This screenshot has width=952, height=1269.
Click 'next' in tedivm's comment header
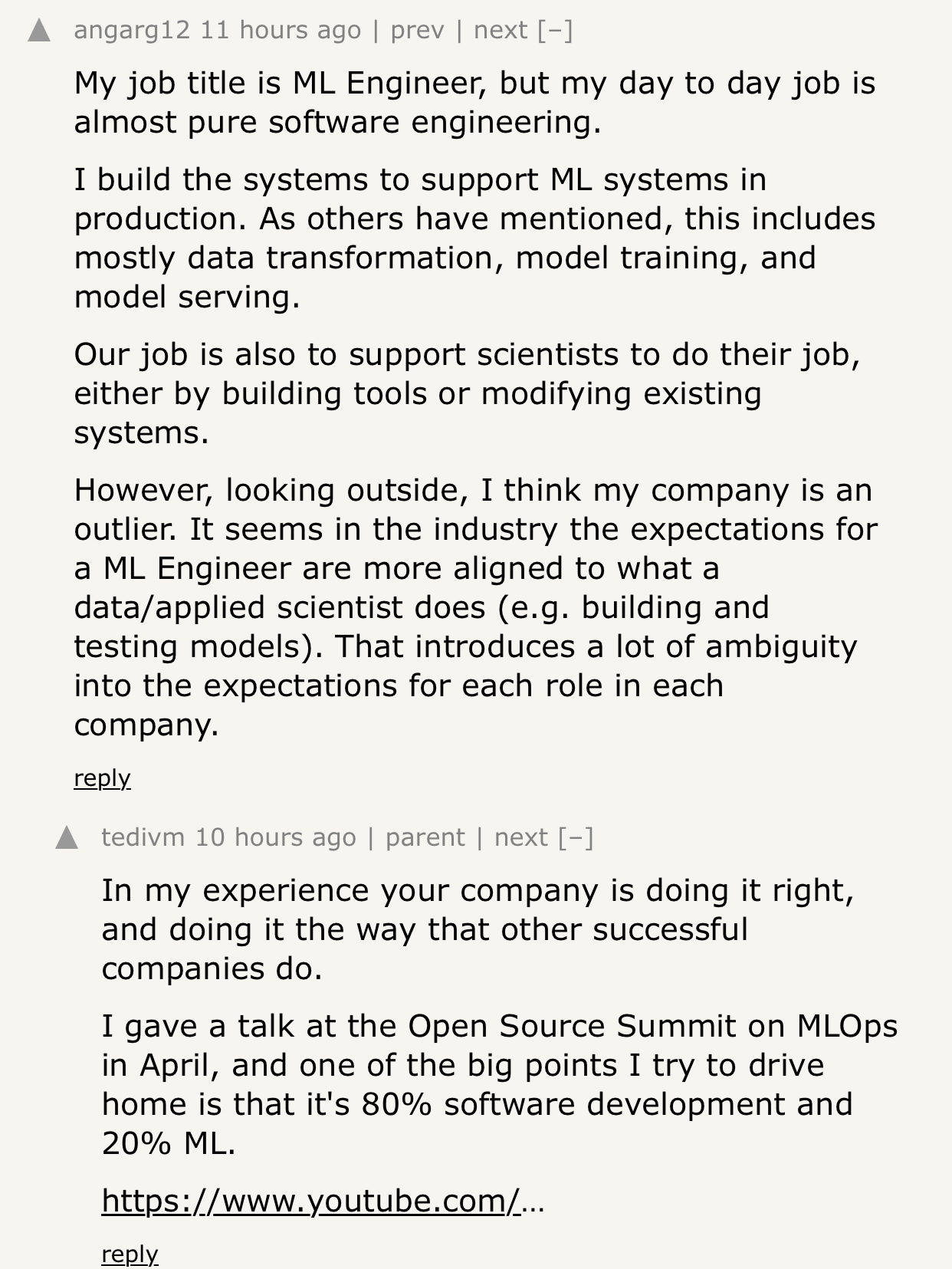click(521, 837)
